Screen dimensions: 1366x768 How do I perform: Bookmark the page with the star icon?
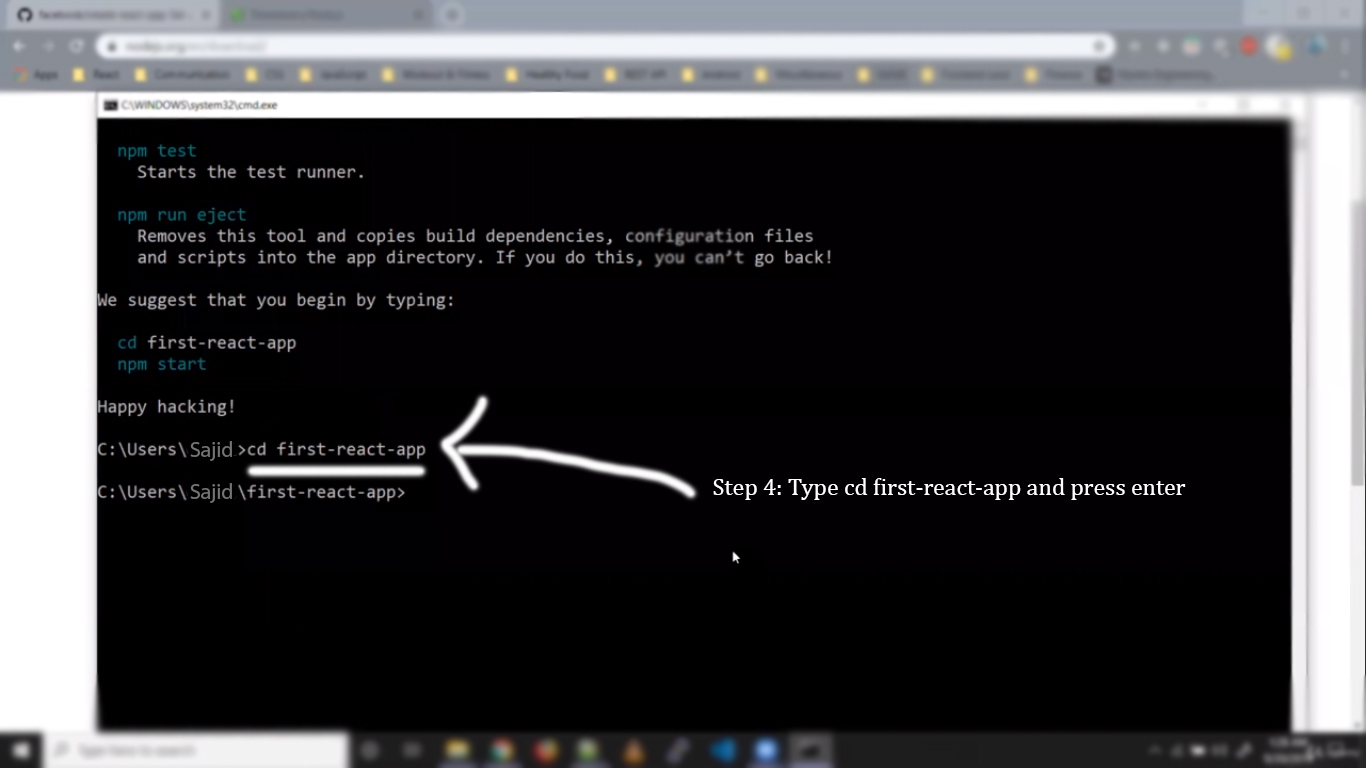1099,46
